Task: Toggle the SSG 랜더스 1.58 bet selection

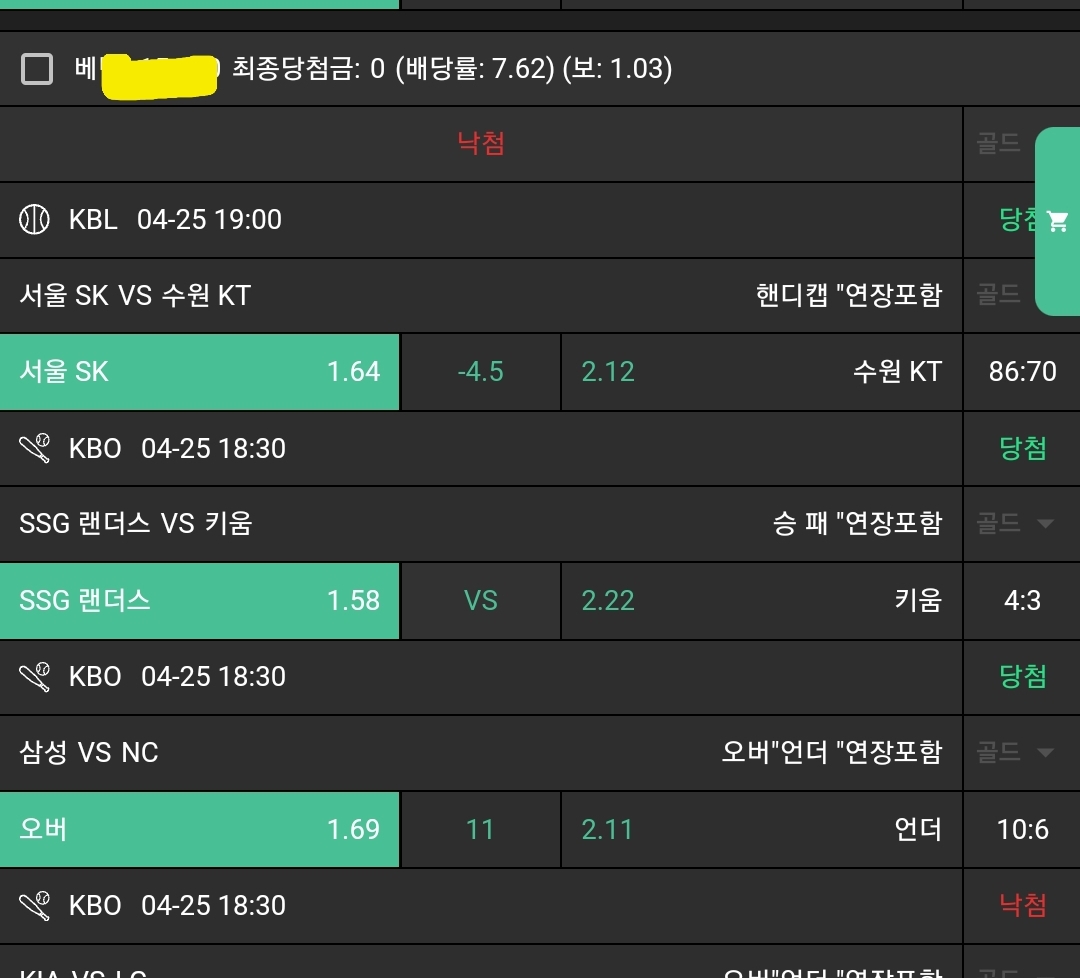Action: click(199, 601)
